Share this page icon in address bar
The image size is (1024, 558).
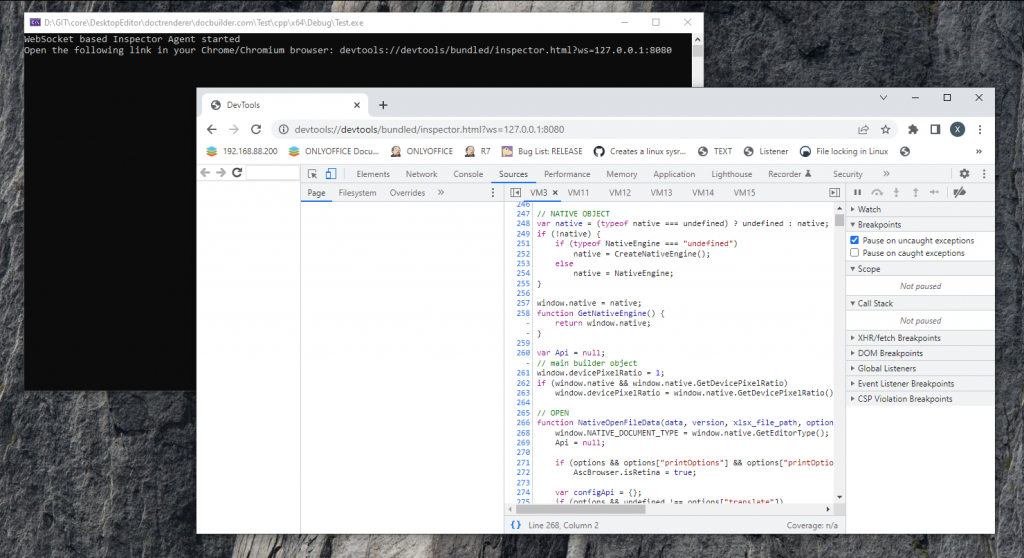pyautogui.click(x=863, y=129)
